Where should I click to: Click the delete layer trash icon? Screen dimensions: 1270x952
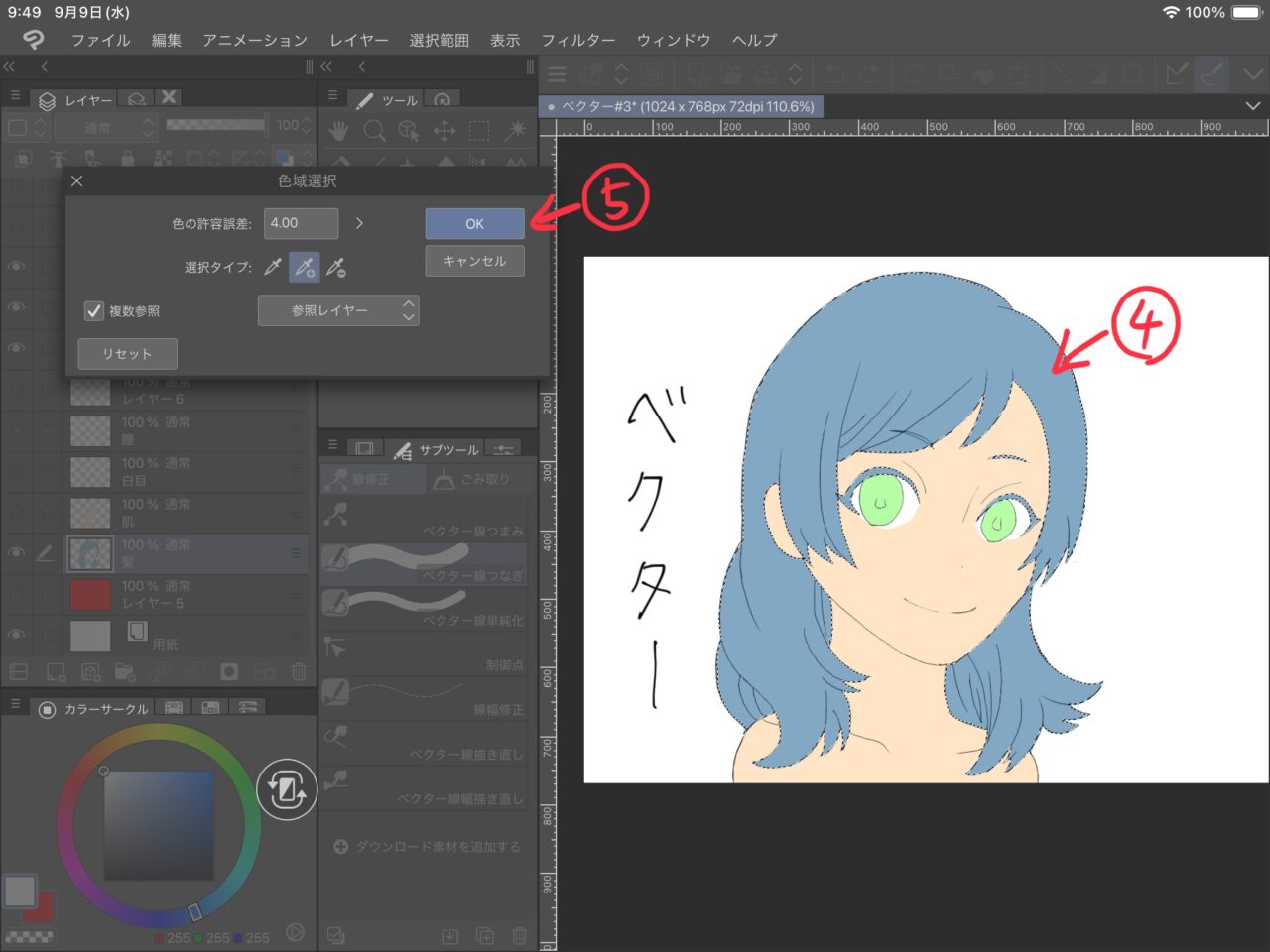click(x=299, y=672)
